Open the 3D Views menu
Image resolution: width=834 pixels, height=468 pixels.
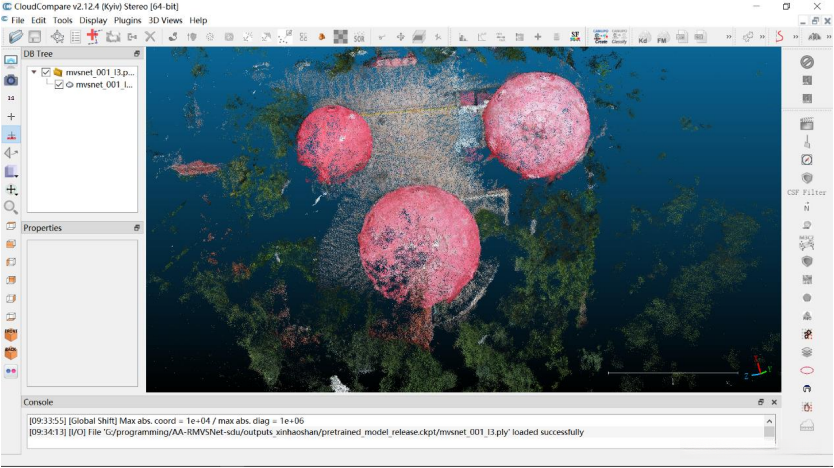(165, 20)
